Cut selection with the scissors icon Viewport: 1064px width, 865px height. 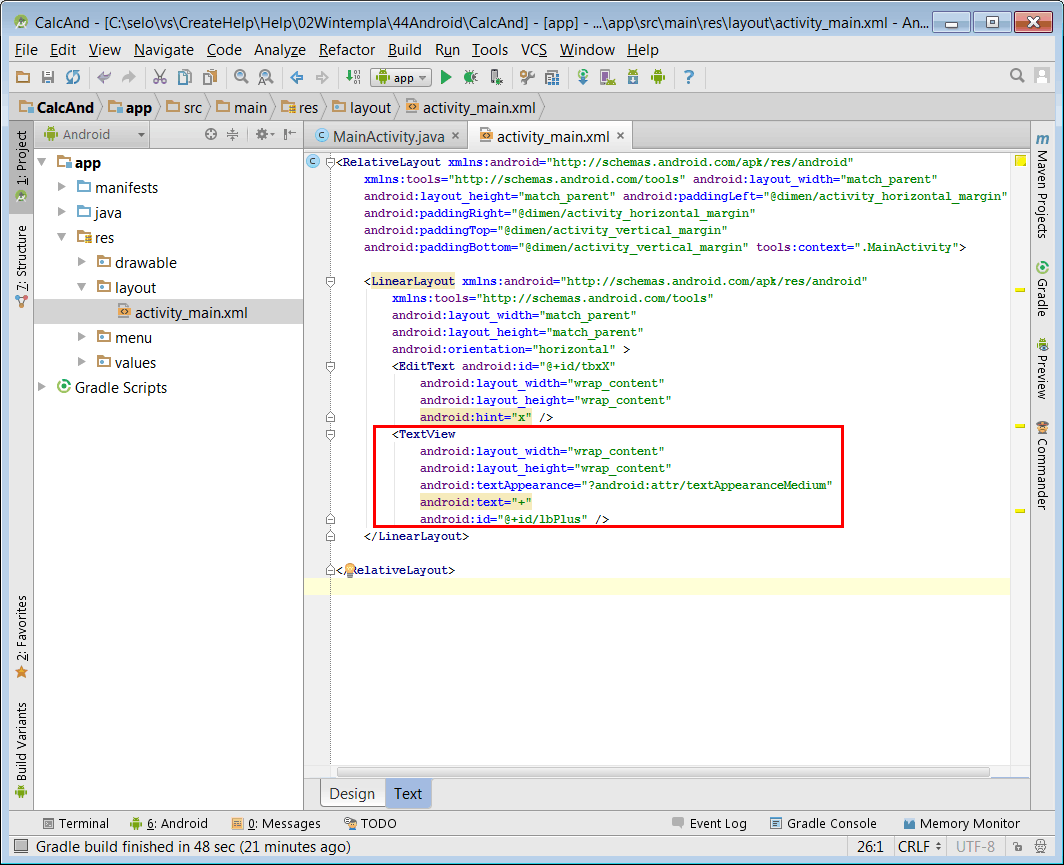coord(159,77)
